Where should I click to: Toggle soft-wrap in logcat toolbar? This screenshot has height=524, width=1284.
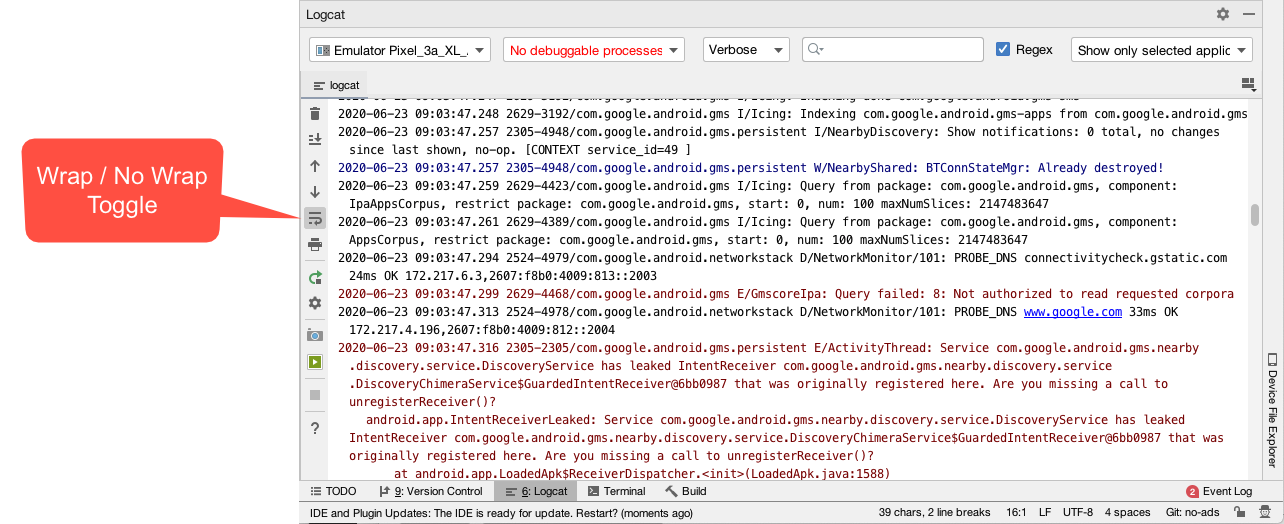pos(315,217)
